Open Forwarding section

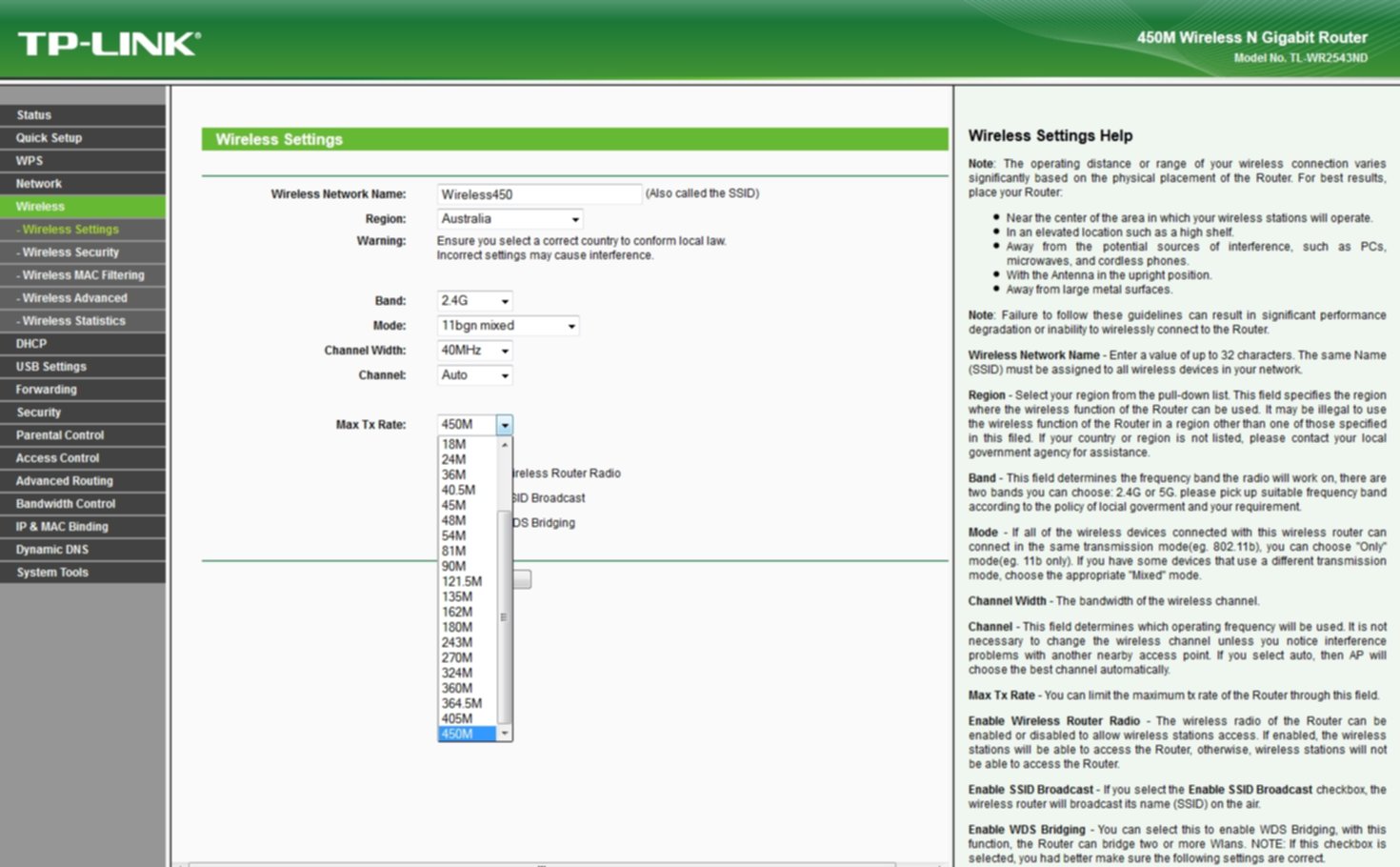tap(83, 390)
